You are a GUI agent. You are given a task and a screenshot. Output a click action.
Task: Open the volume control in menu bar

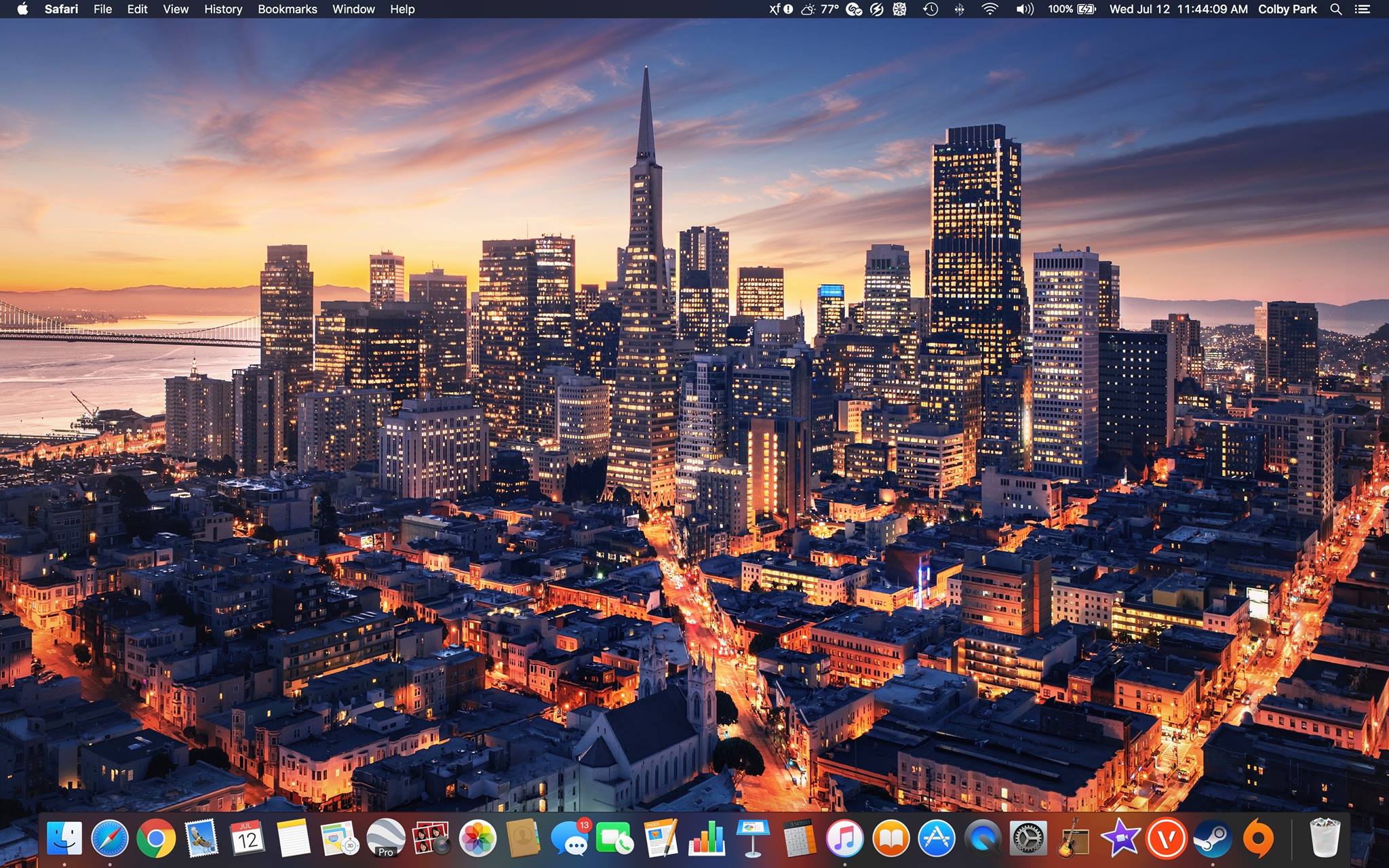[x=1024, y=9]
